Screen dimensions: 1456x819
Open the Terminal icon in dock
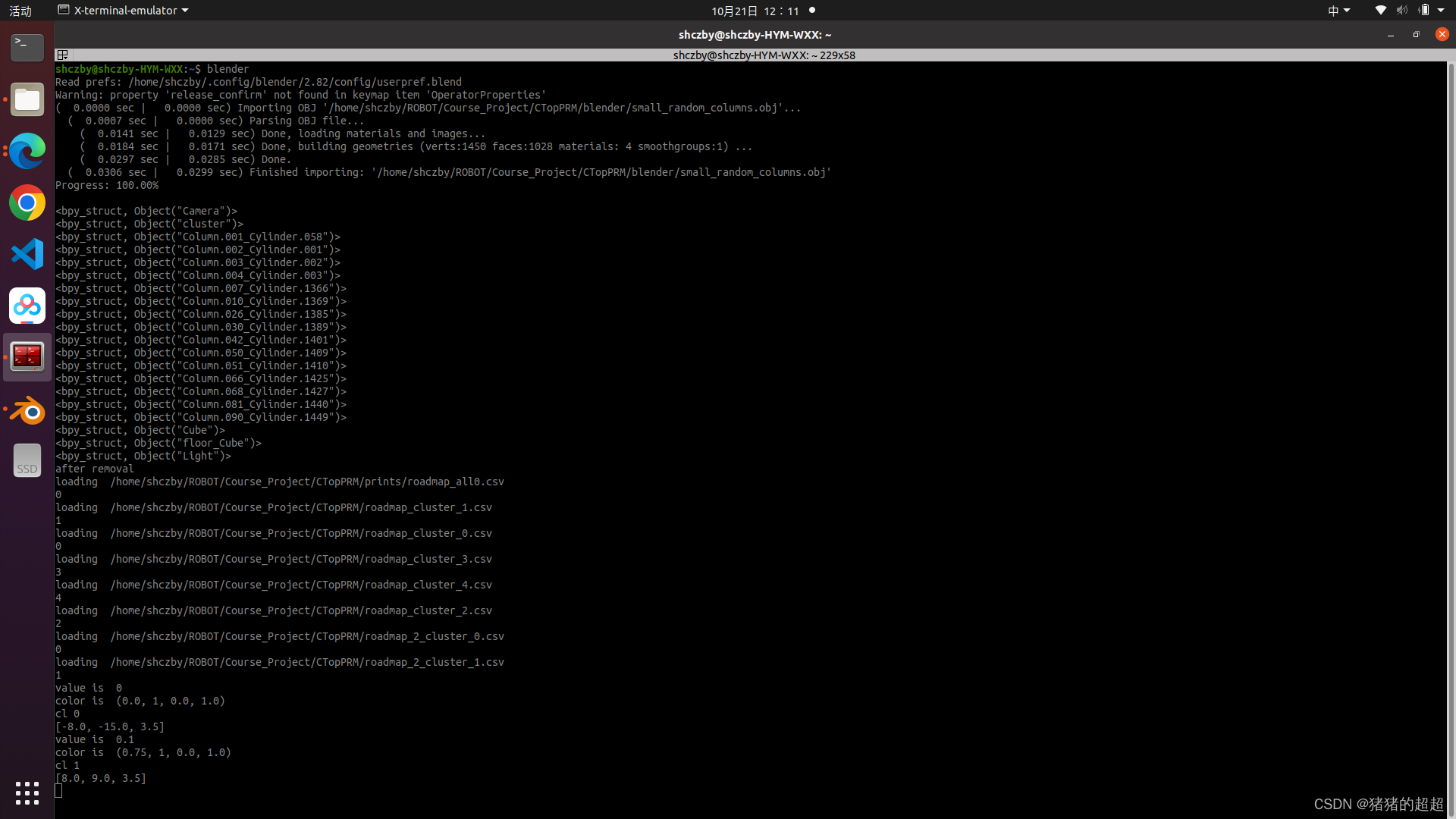point(27,47)
